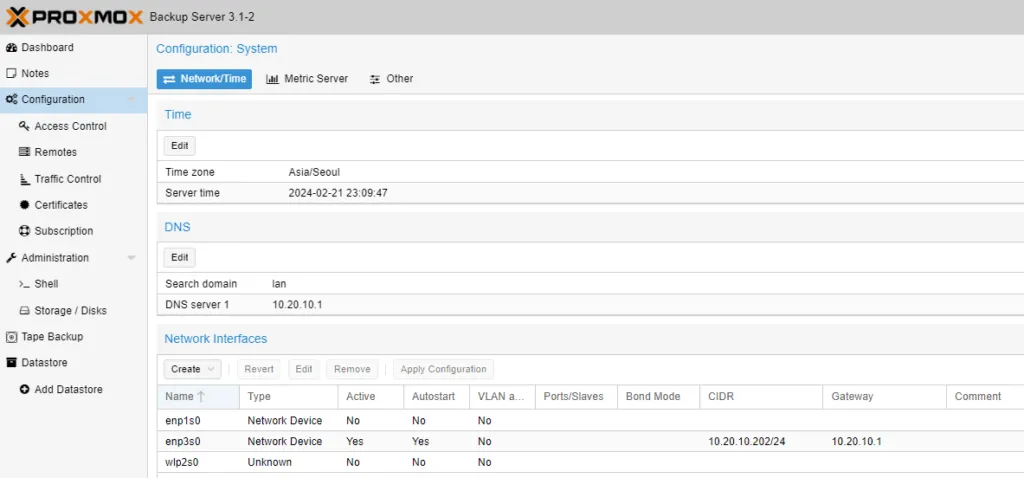Screen dimensions: 1024x478
Task: Select the Datastore entry
Action: tap(73, 363)
